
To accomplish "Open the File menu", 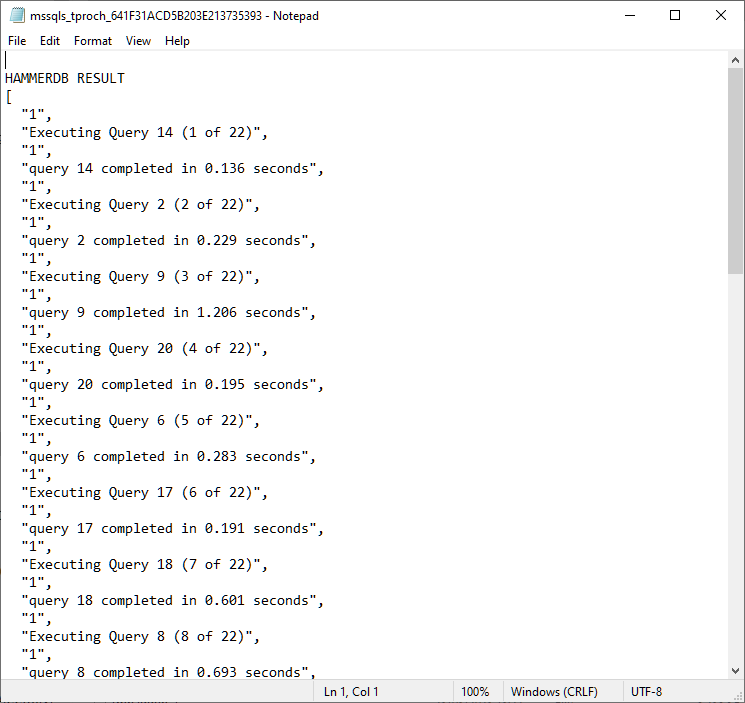I will [17, 41].
